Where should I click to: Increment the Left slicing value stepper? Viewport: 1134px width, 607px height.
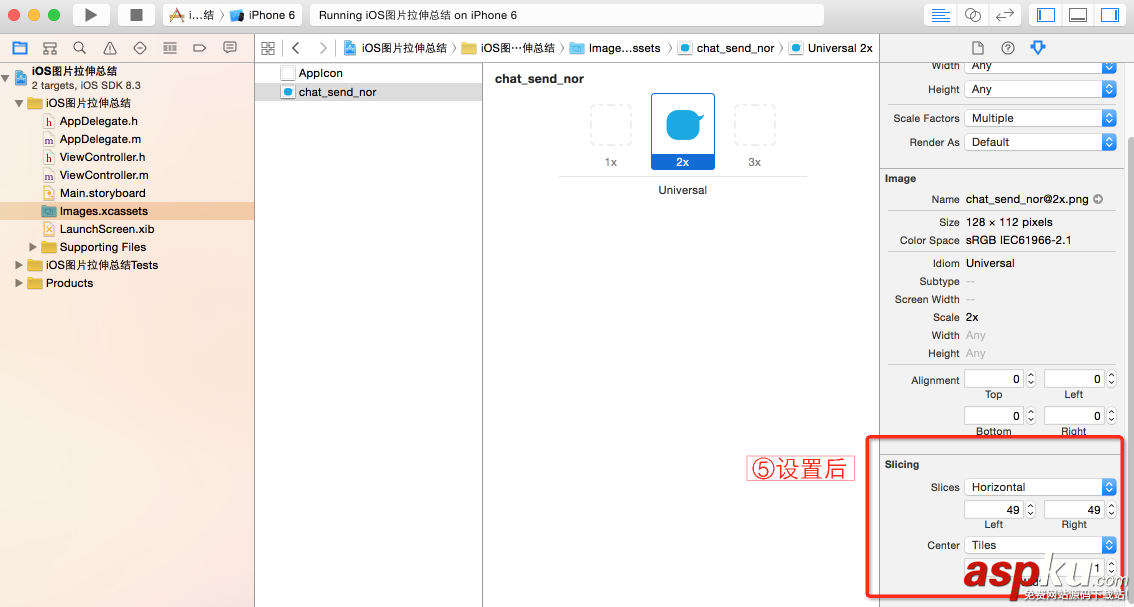1032,505
